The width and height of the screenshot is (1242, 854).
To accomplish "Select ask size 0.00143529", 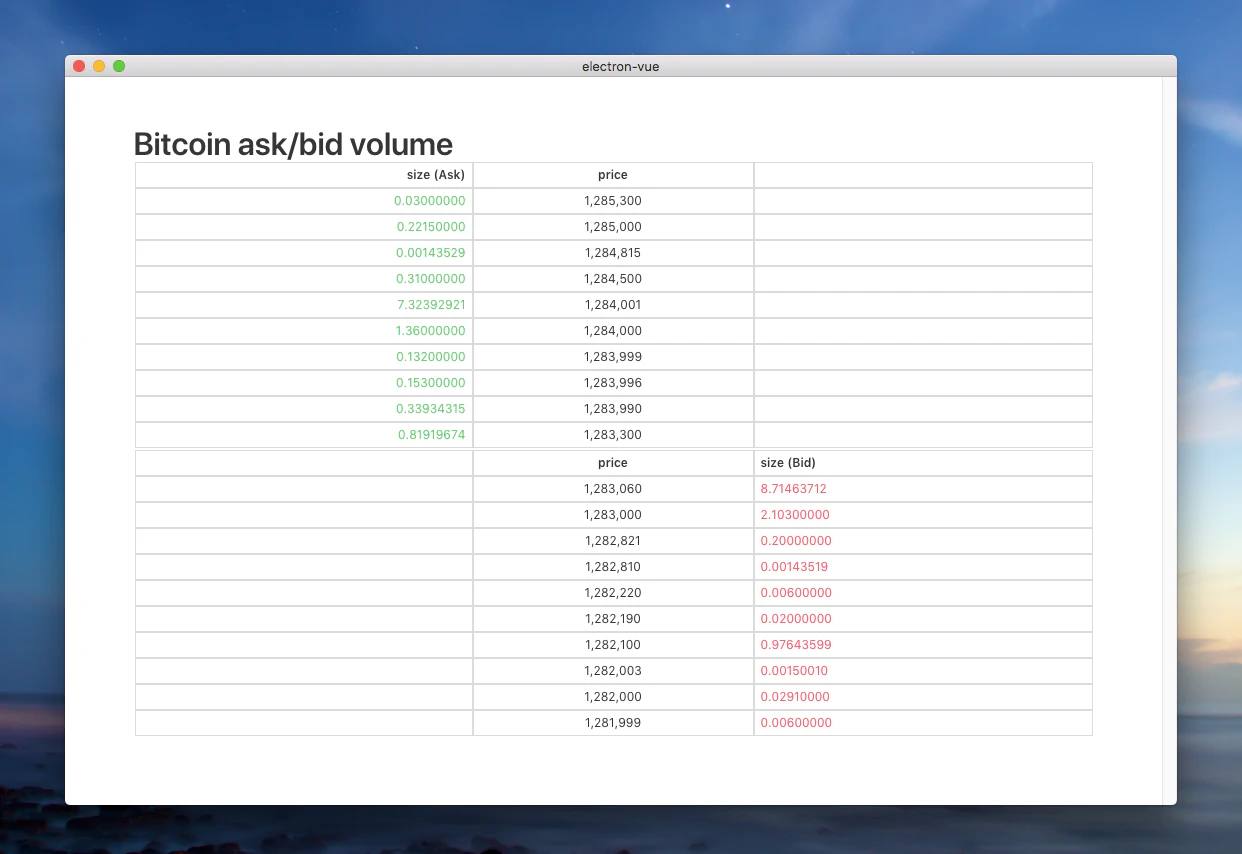I will tap(430, 253).
